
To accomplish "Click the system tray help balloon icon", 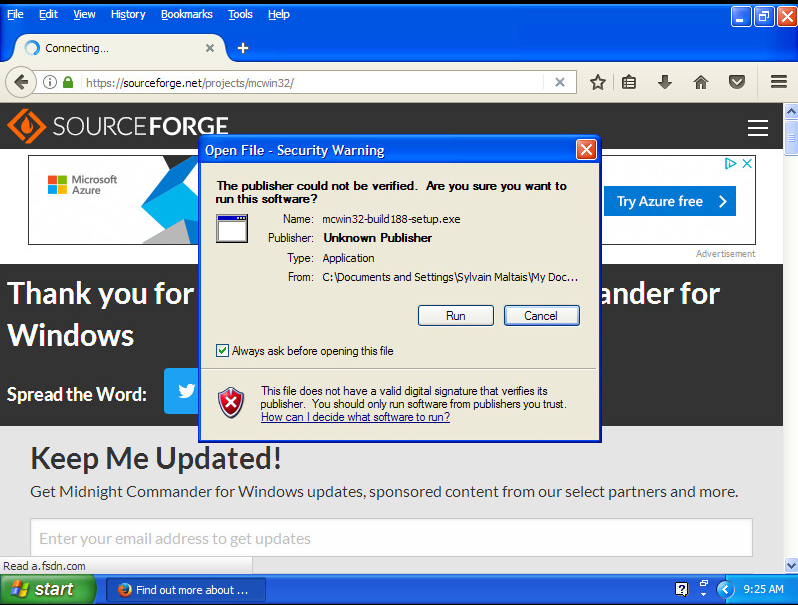I will (x=681, y=589).
